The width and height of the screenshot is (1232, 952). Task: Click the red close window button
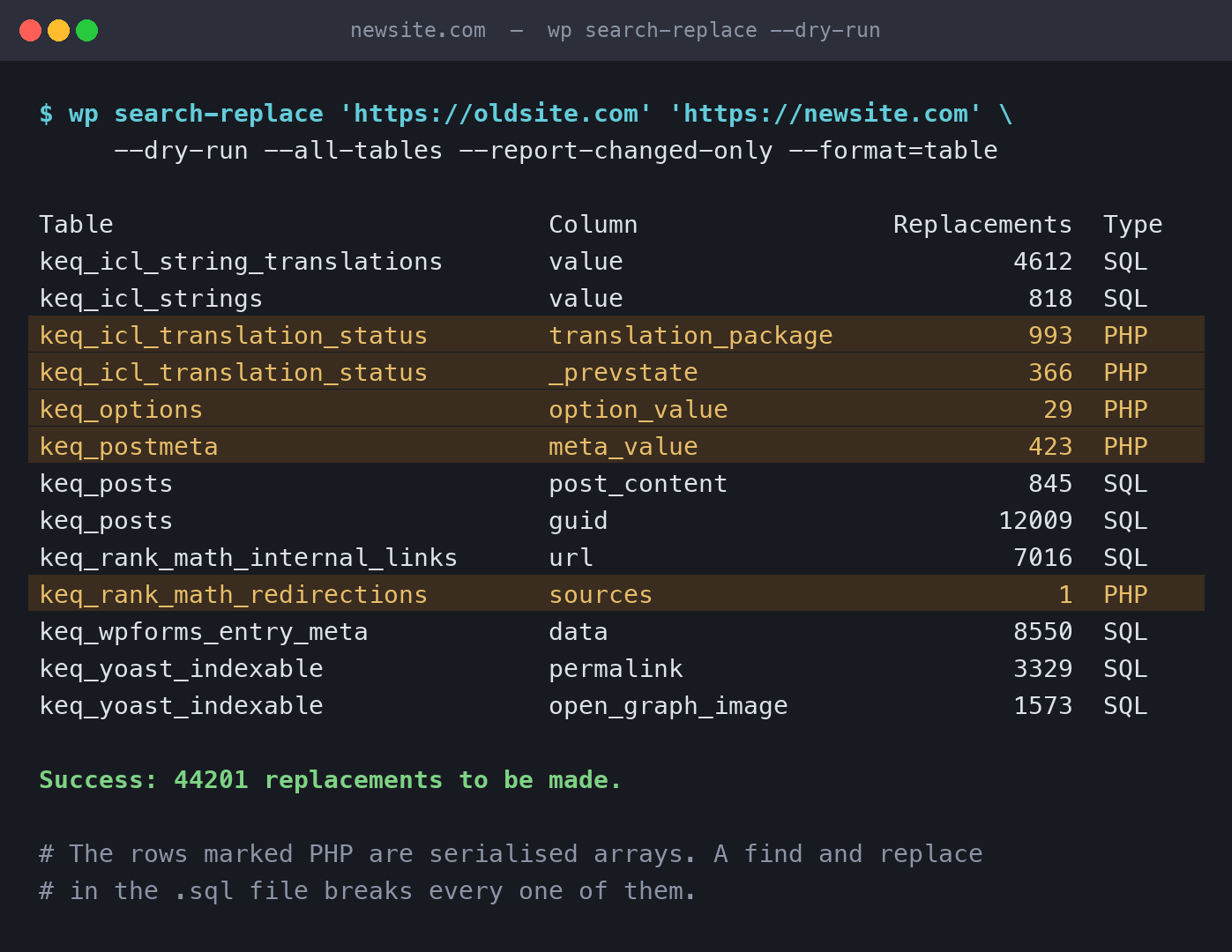(x=30, y=31)
